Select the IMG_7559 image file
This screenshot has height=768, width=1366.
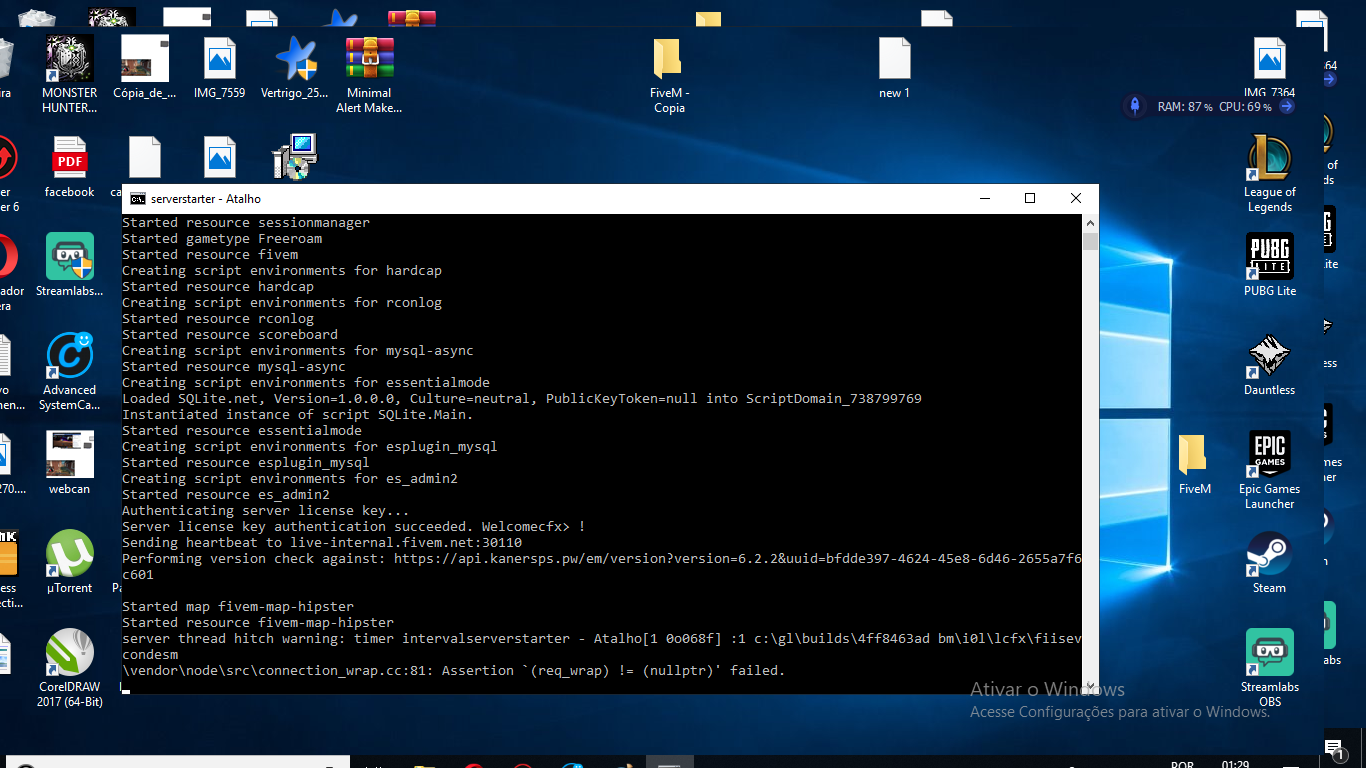[x=220, y=60]
